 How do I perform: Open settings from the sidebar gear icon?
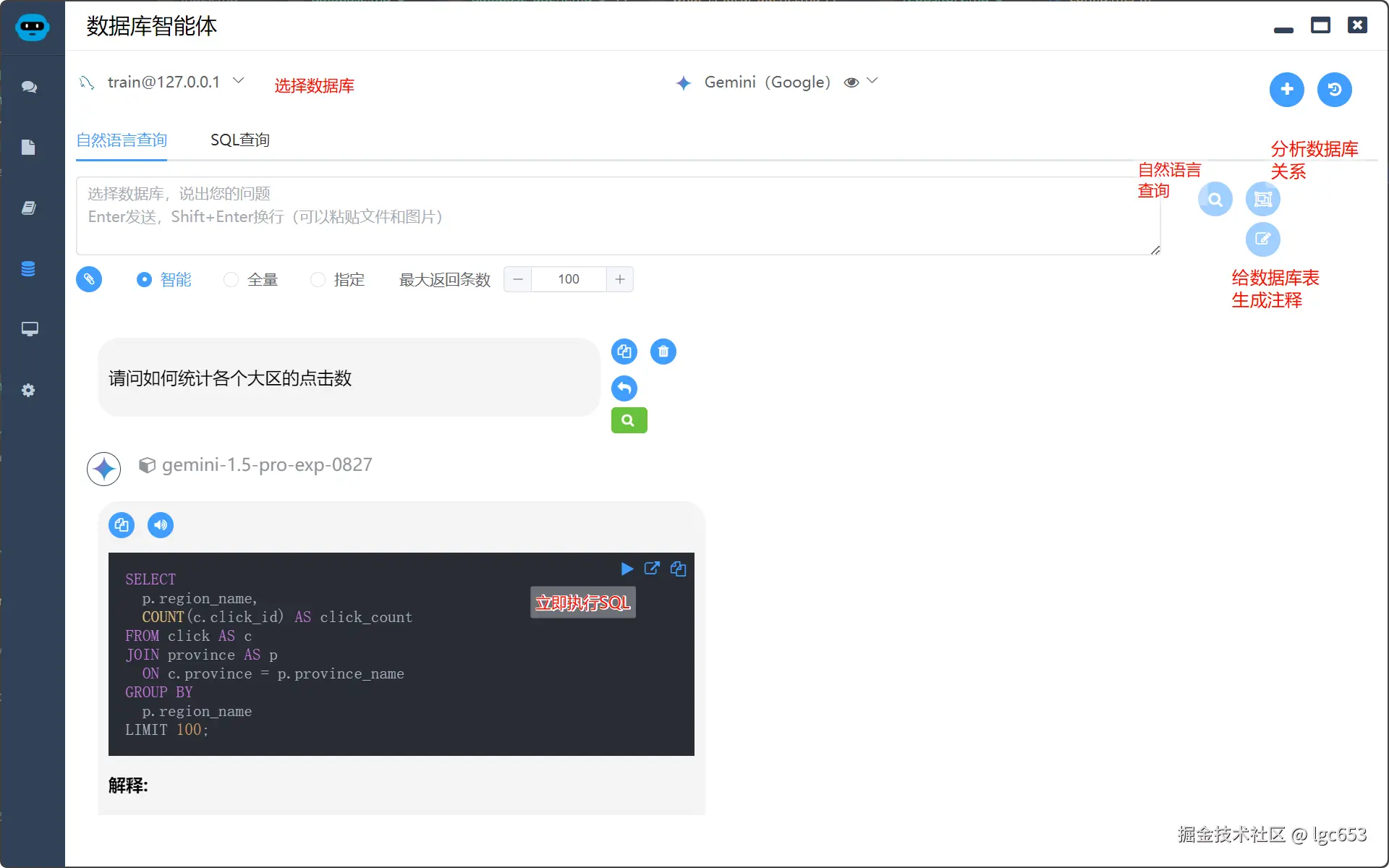[28, 390]
